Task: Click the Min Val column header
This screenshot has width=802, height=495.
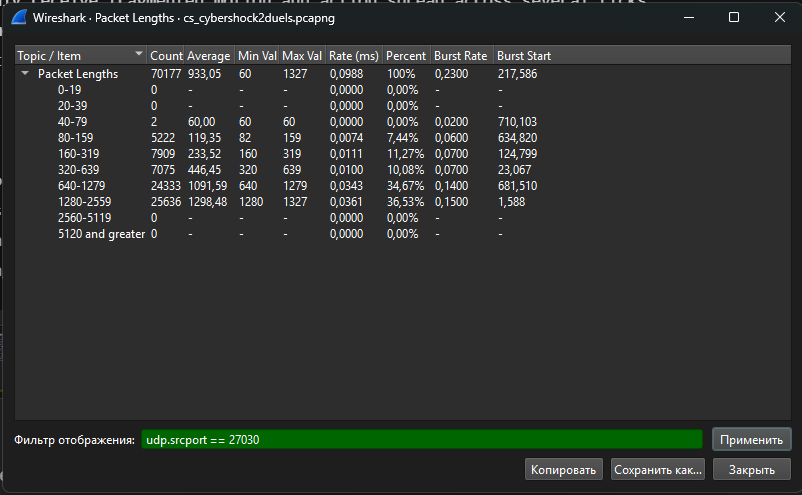Action: pos(257,56)
